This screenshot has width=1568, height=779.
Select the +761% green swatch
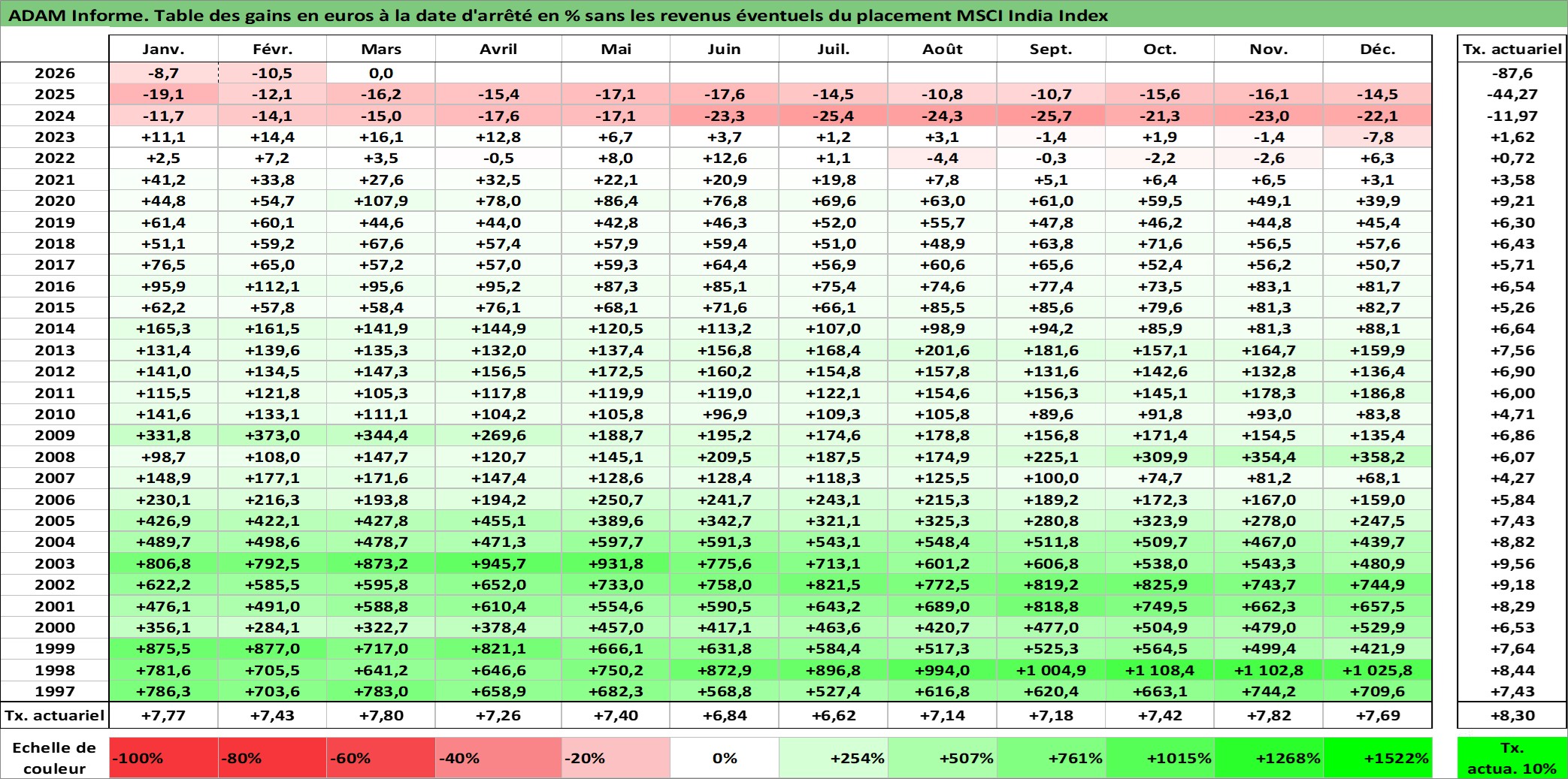[1051, 758]
